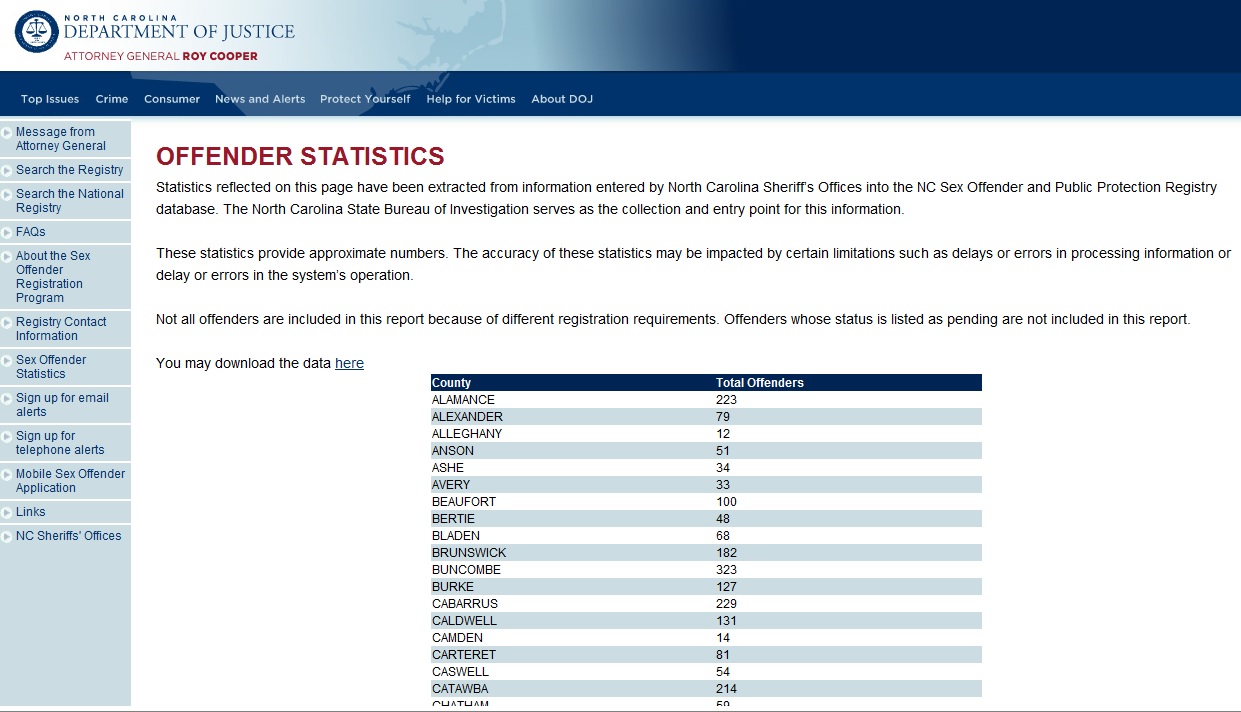Click arrow icon beside Links
The width and height of the screenshot is (1241, 712).
click(8, 512)
